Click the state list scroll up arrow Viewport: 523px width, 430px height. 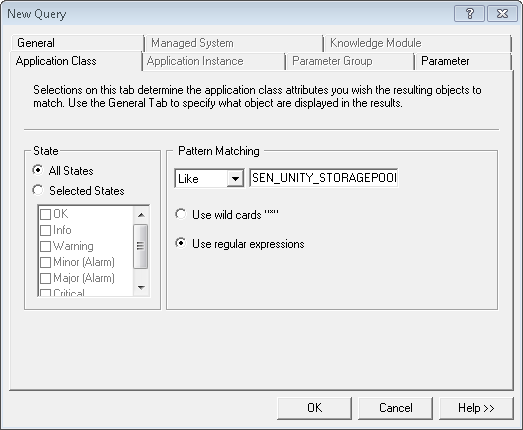tap(141, 215)
